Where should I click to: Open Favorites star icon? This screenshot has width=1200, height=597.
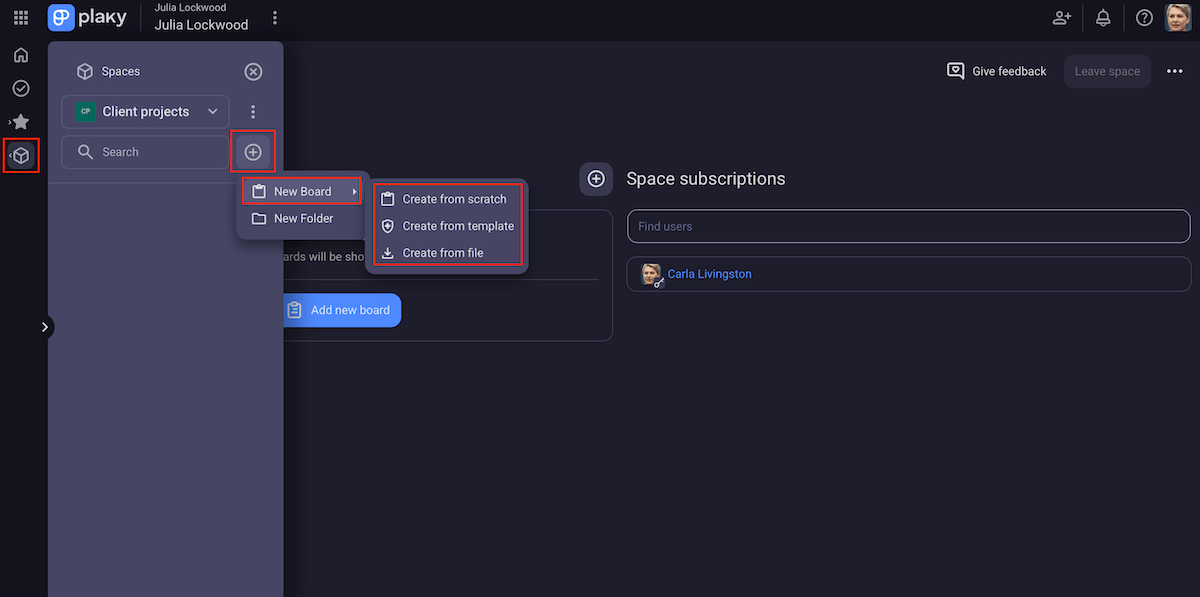click(x=21, y=122)
